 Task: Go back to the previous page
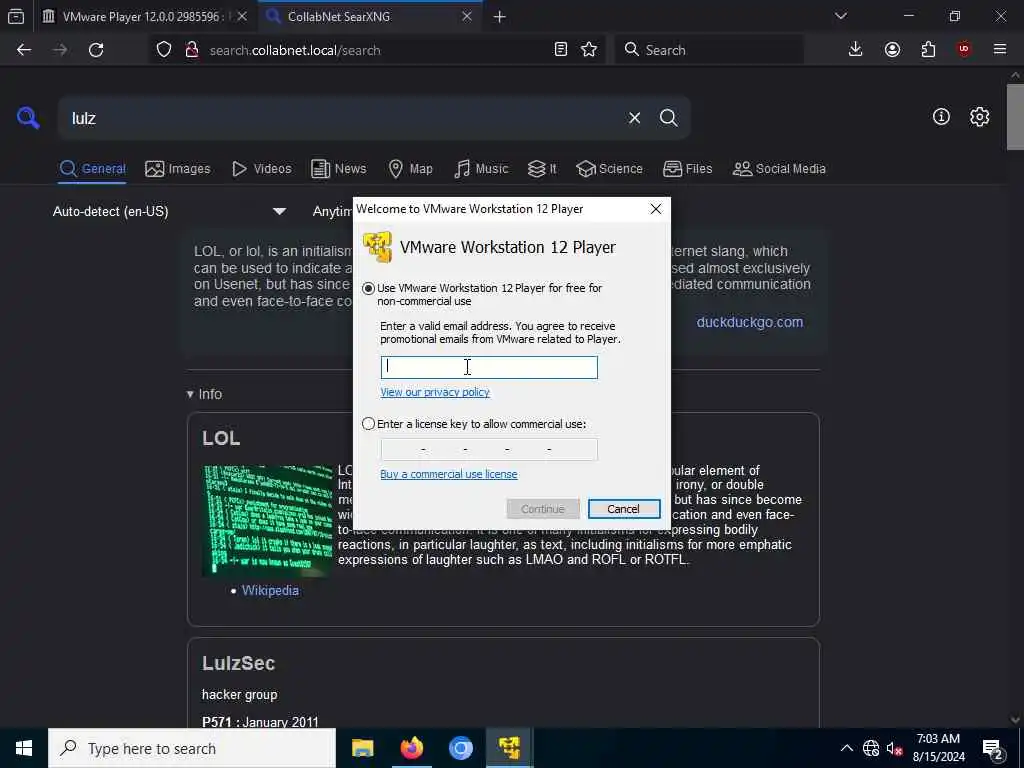pyautogui.click(x=24, y=50)
